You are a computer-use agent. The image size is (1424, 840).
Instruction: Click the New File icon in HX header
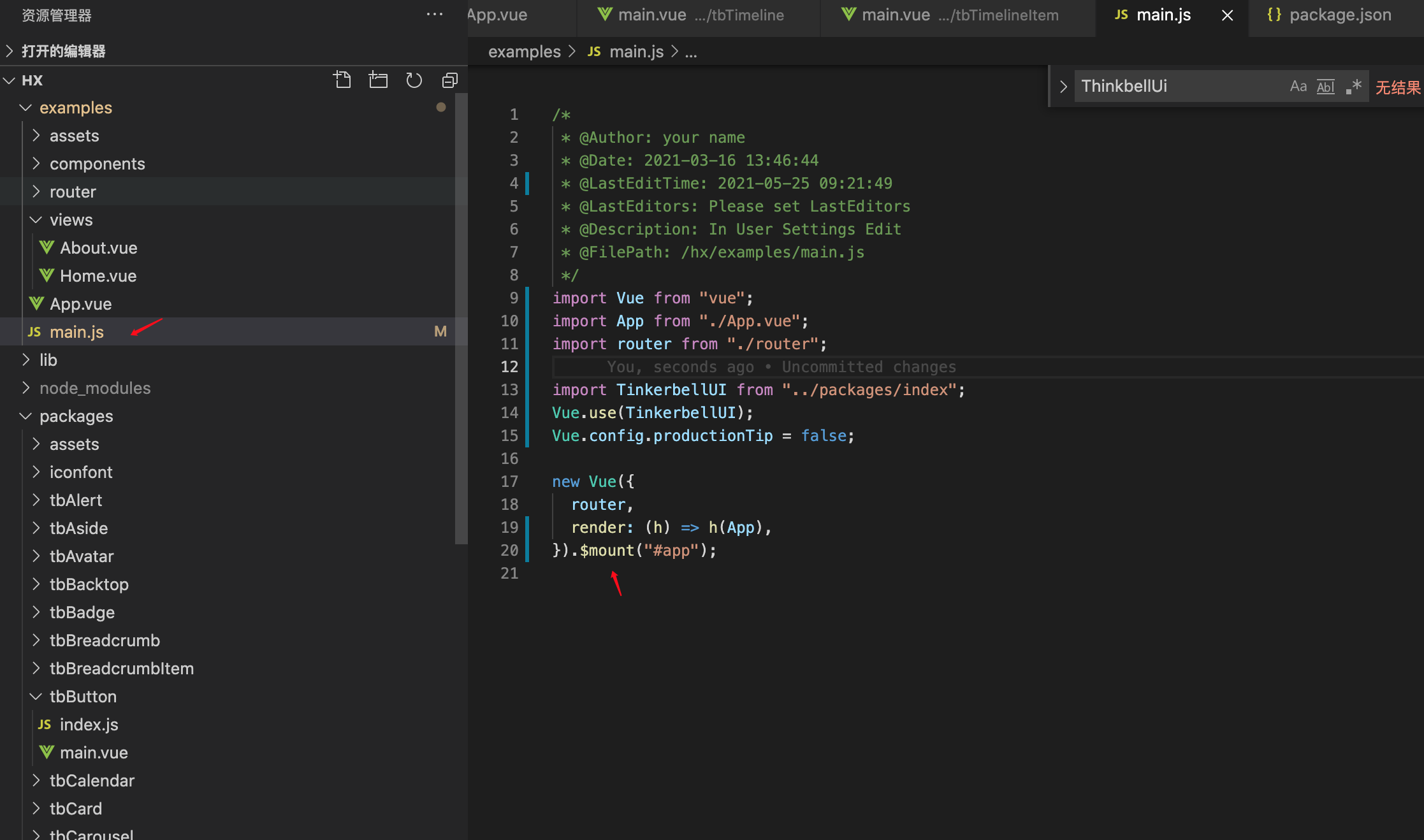click(342, 80)
